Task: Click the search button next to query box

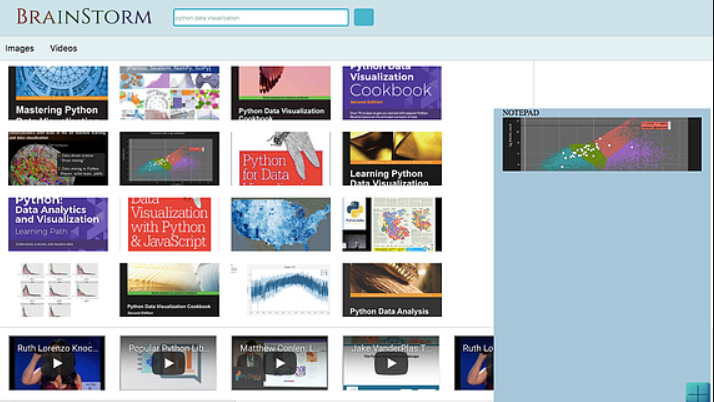Action: point(364,17)
